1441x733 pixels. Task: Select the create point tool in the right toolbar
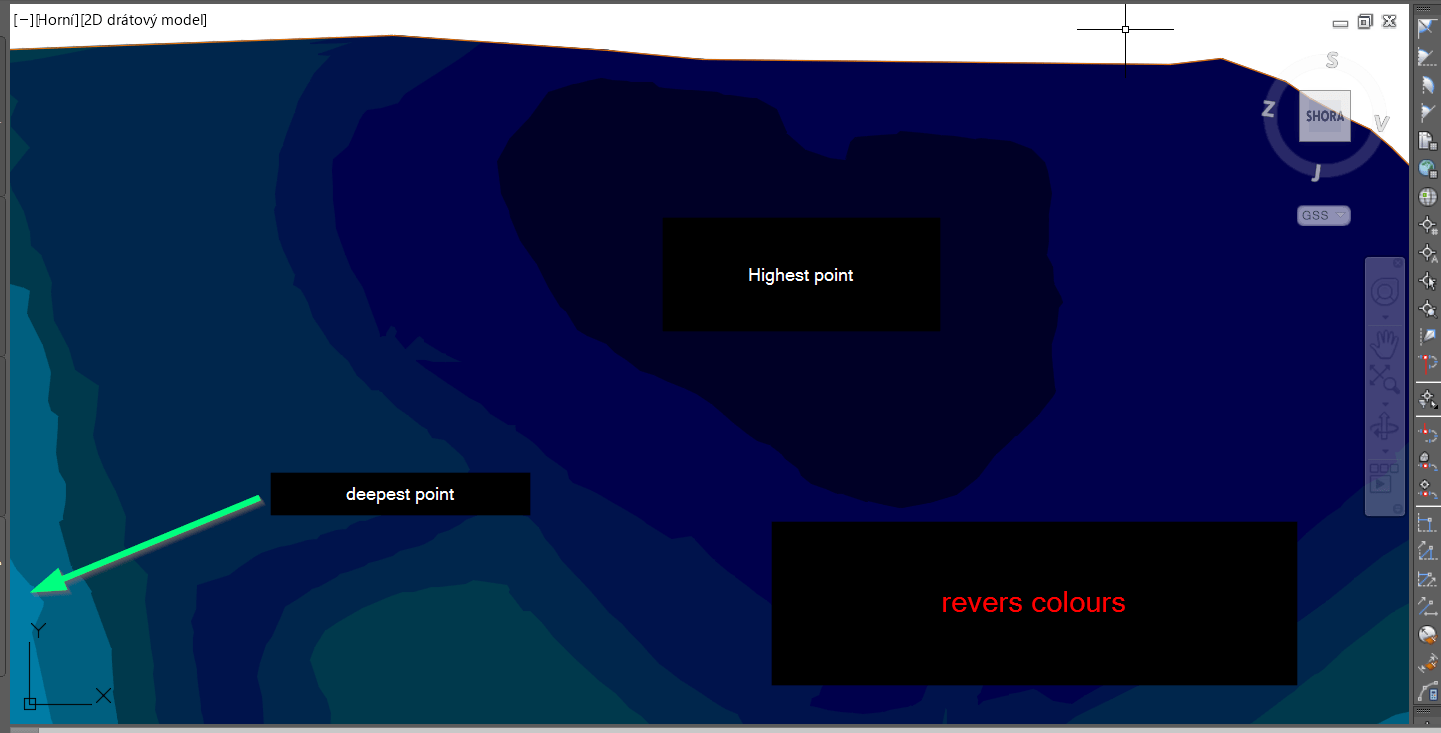pos(1428,226)
